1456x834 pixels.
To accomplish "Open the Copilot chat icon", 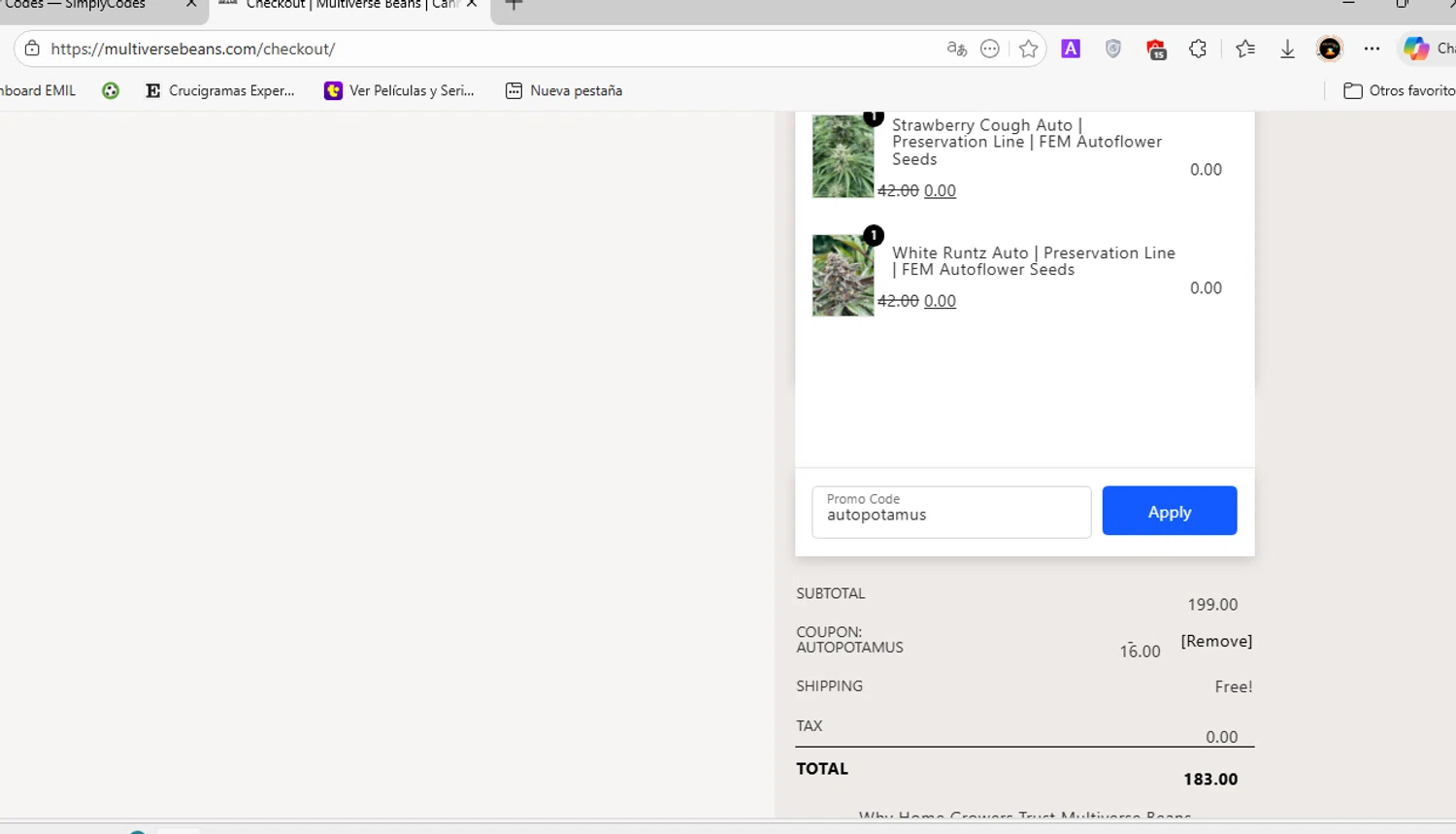I will pos(1416,49).
